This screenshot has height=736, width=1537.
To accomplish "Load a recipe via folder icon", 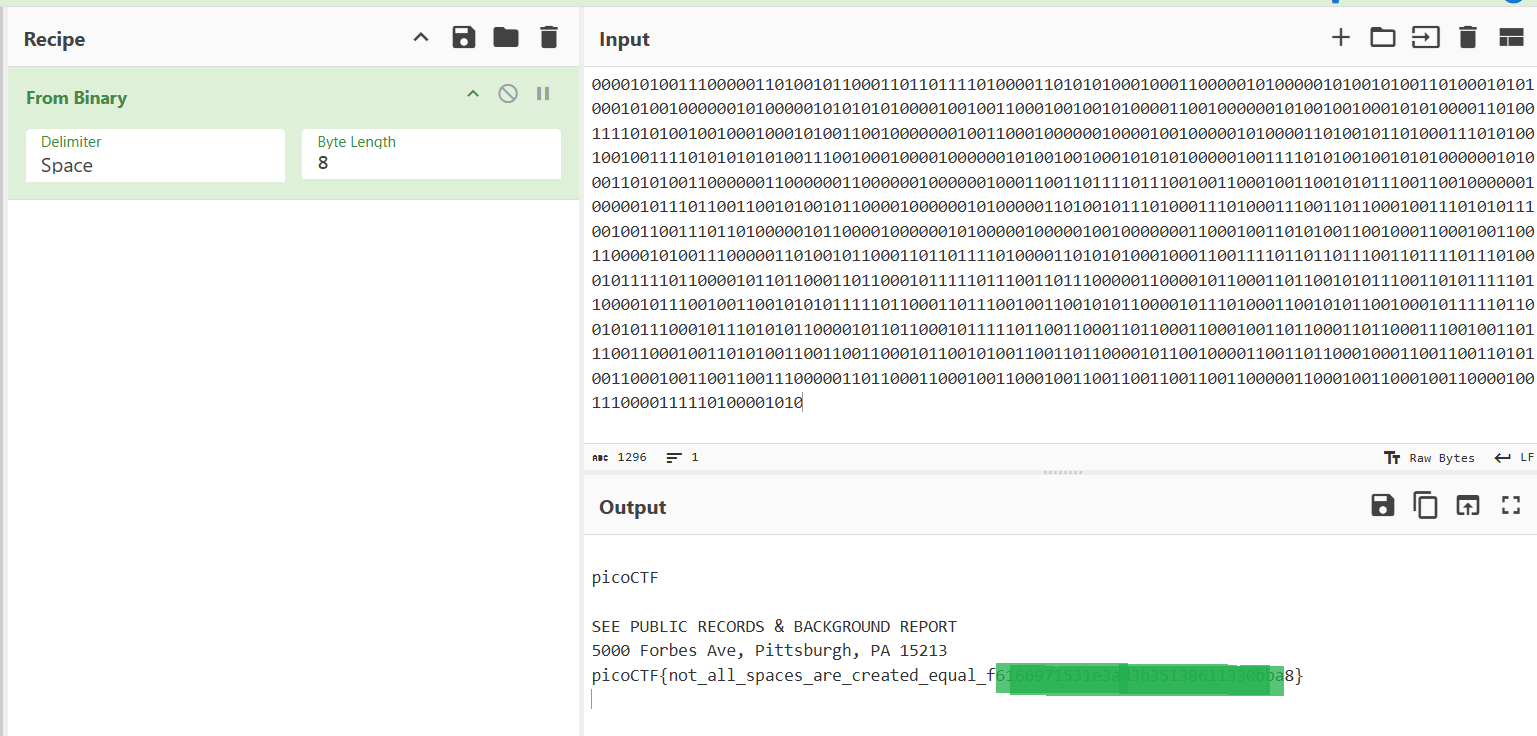I will (x=506, y=38).
